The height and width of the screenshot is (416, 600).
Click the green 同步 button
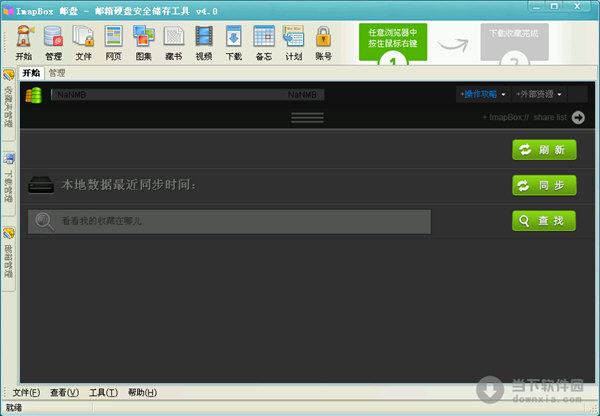point(544,185)
